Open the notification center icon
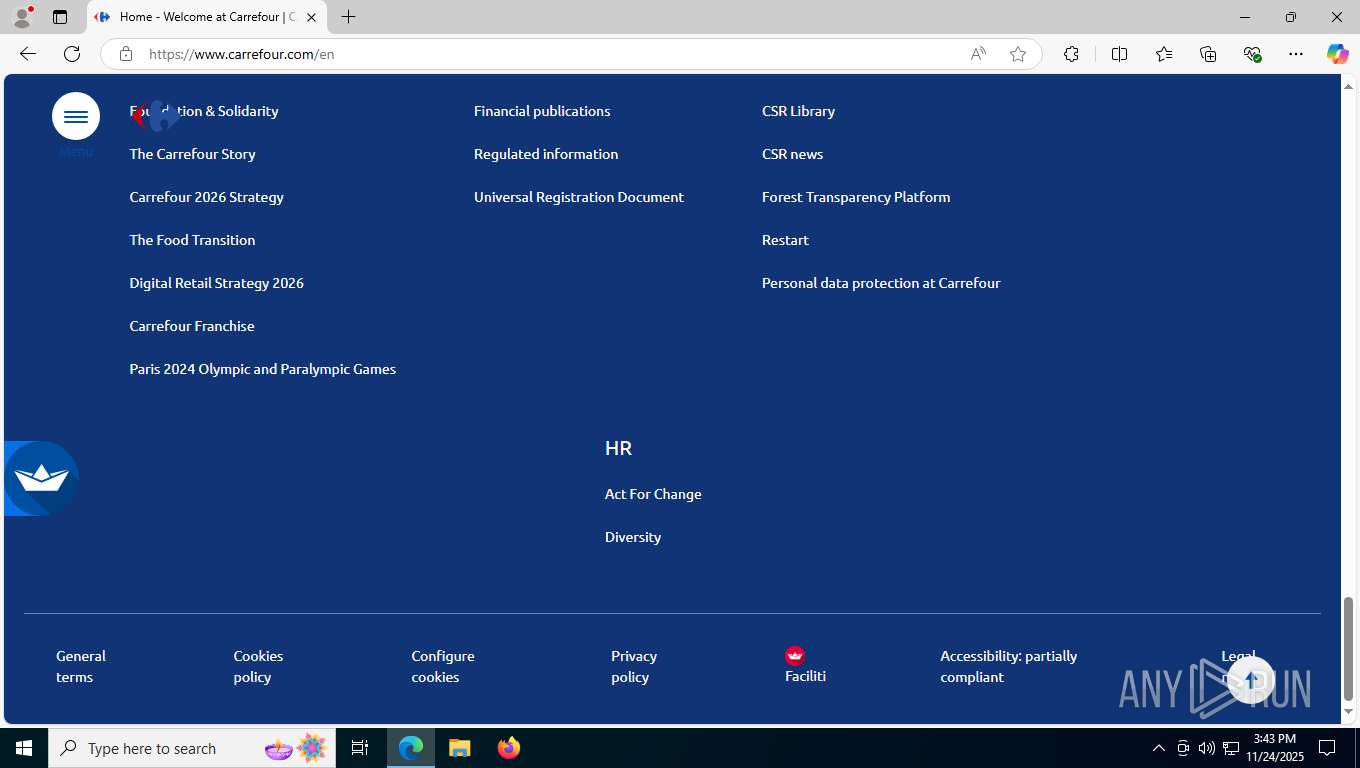Image resolution: width=1360 pixels, height=768 pixels. point(1327,748)
